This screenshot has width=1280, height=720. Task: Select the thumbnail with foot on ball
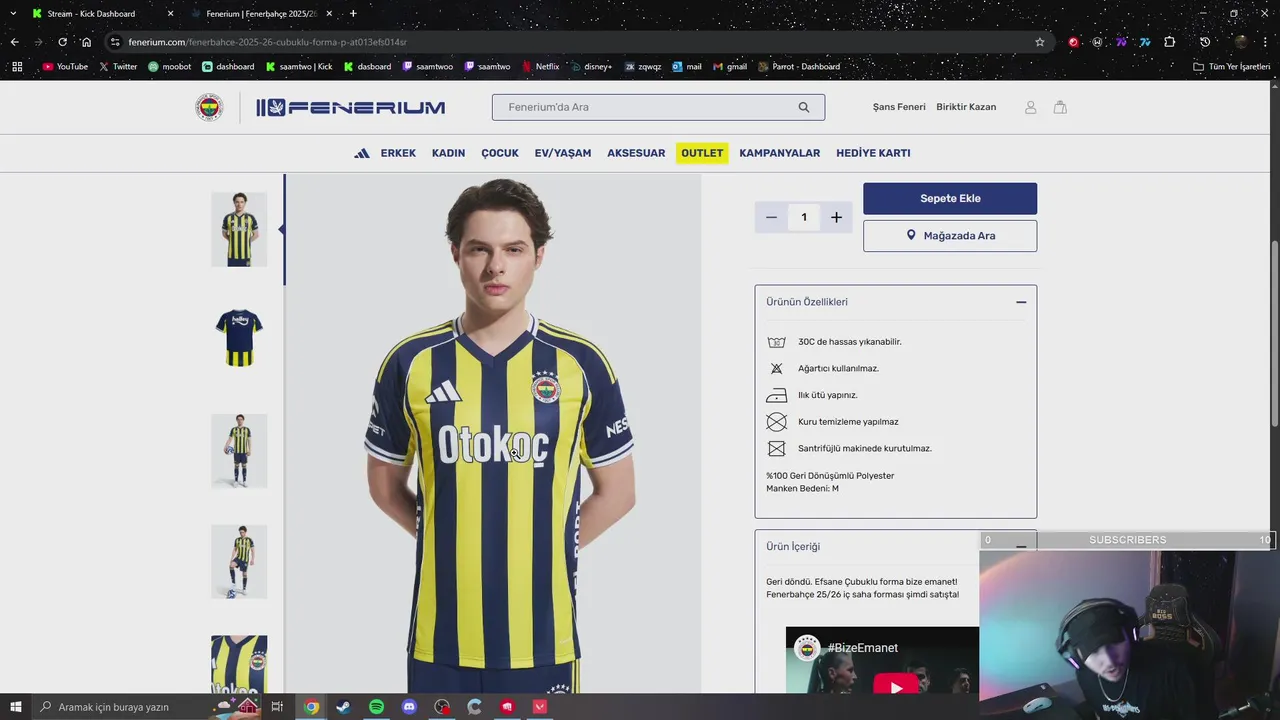(239, 561)
